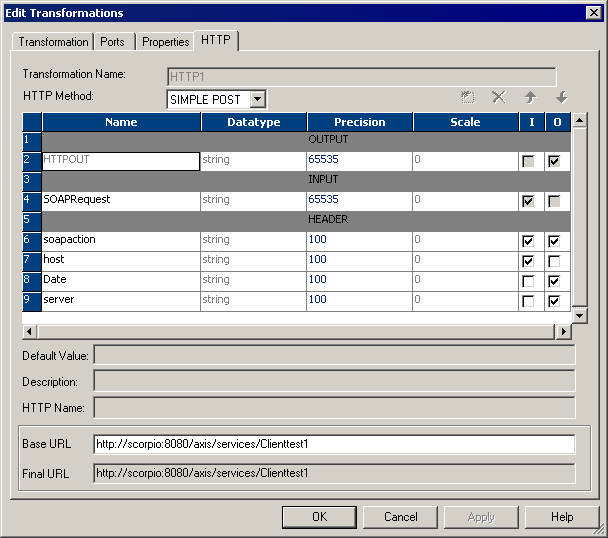608x538 pixels.
Task: Switch to the Ports tab
Action: click(x=112, y=42)
